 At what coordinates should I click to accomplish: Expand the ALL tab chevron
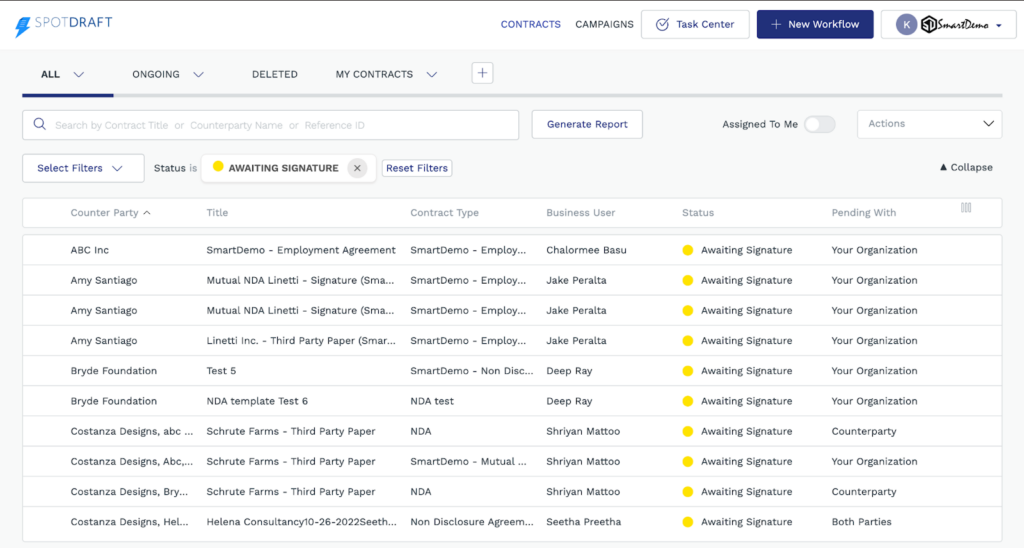coord(79,74)
